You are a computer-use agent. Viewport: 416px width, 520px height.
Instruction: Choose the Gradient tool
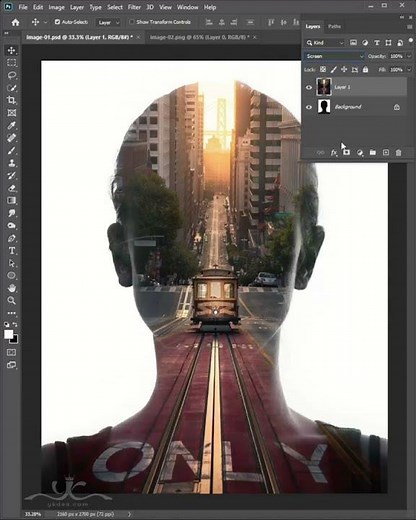pyautogui.click(x=12, y=201)
